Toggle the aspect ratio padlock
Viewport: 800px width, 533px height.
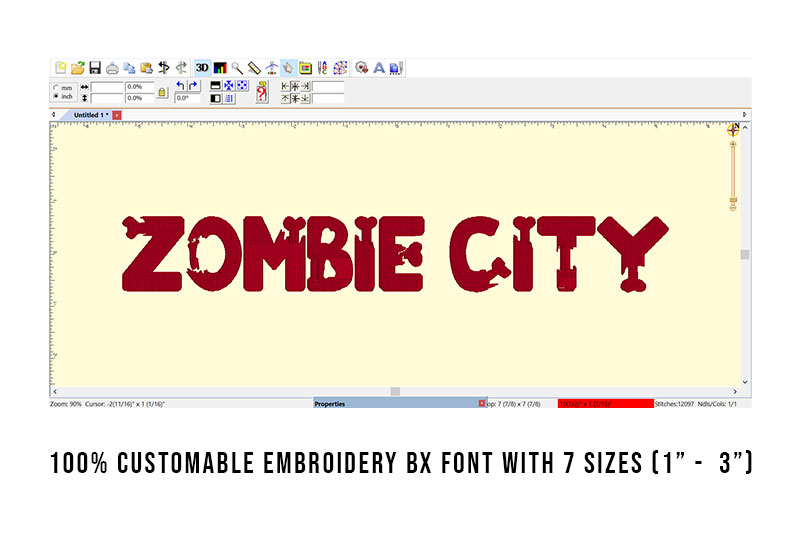pos(162,93)
